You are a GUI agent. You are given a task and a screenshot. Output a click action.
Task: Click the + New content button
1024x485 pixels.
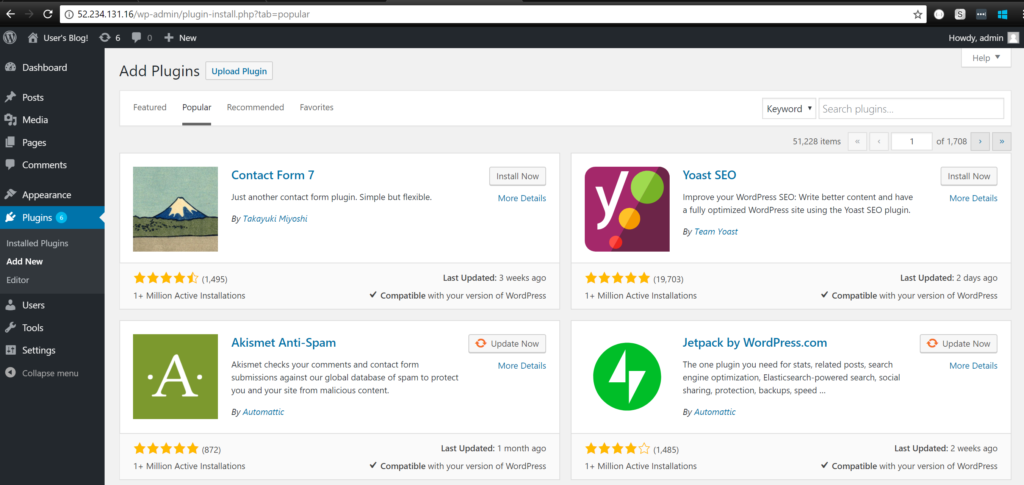coord(180,38)
